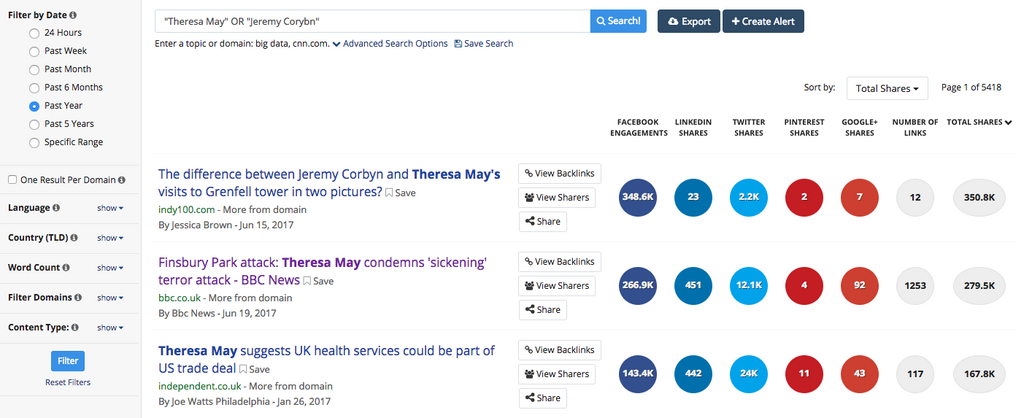Screen dimensions: 1024x418
Task: Select the 24 Hours date filter
Action: tap(35, 33)
